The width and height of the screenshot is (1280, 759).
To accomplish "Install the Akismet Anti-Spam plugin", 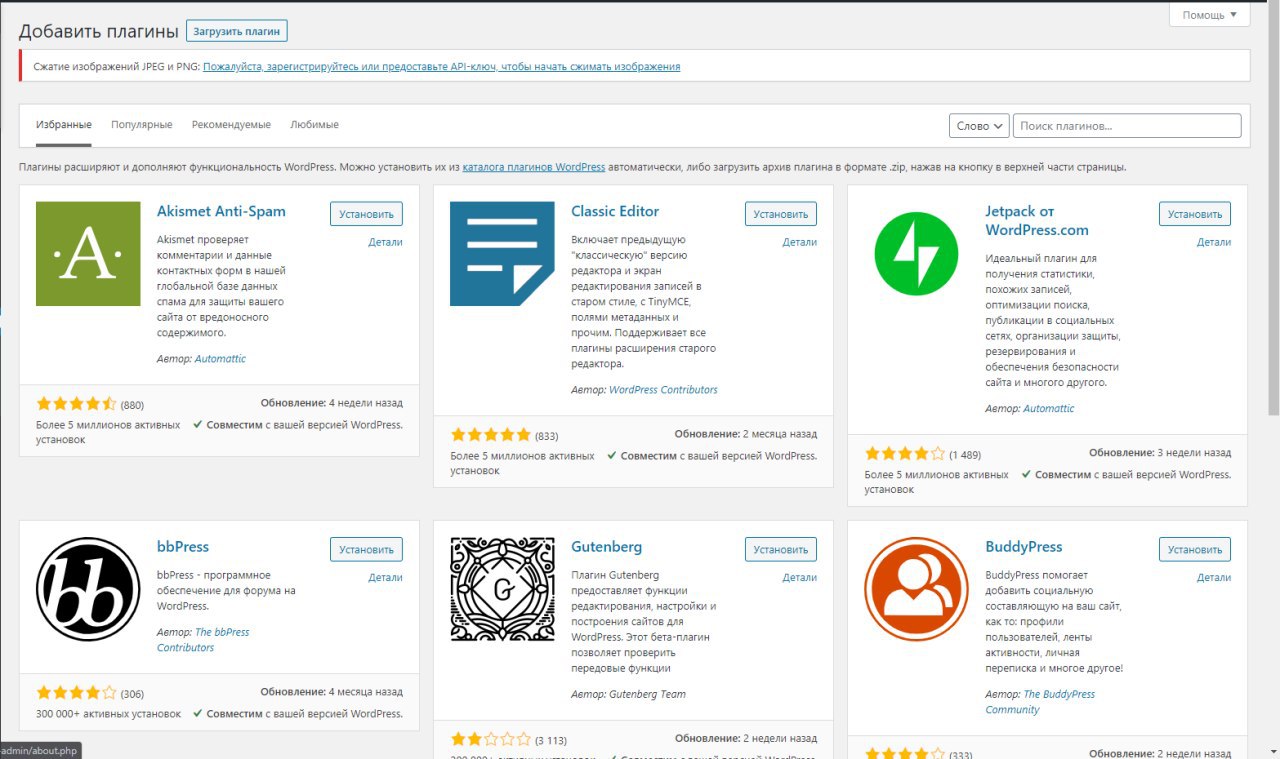I will [366, 214].
